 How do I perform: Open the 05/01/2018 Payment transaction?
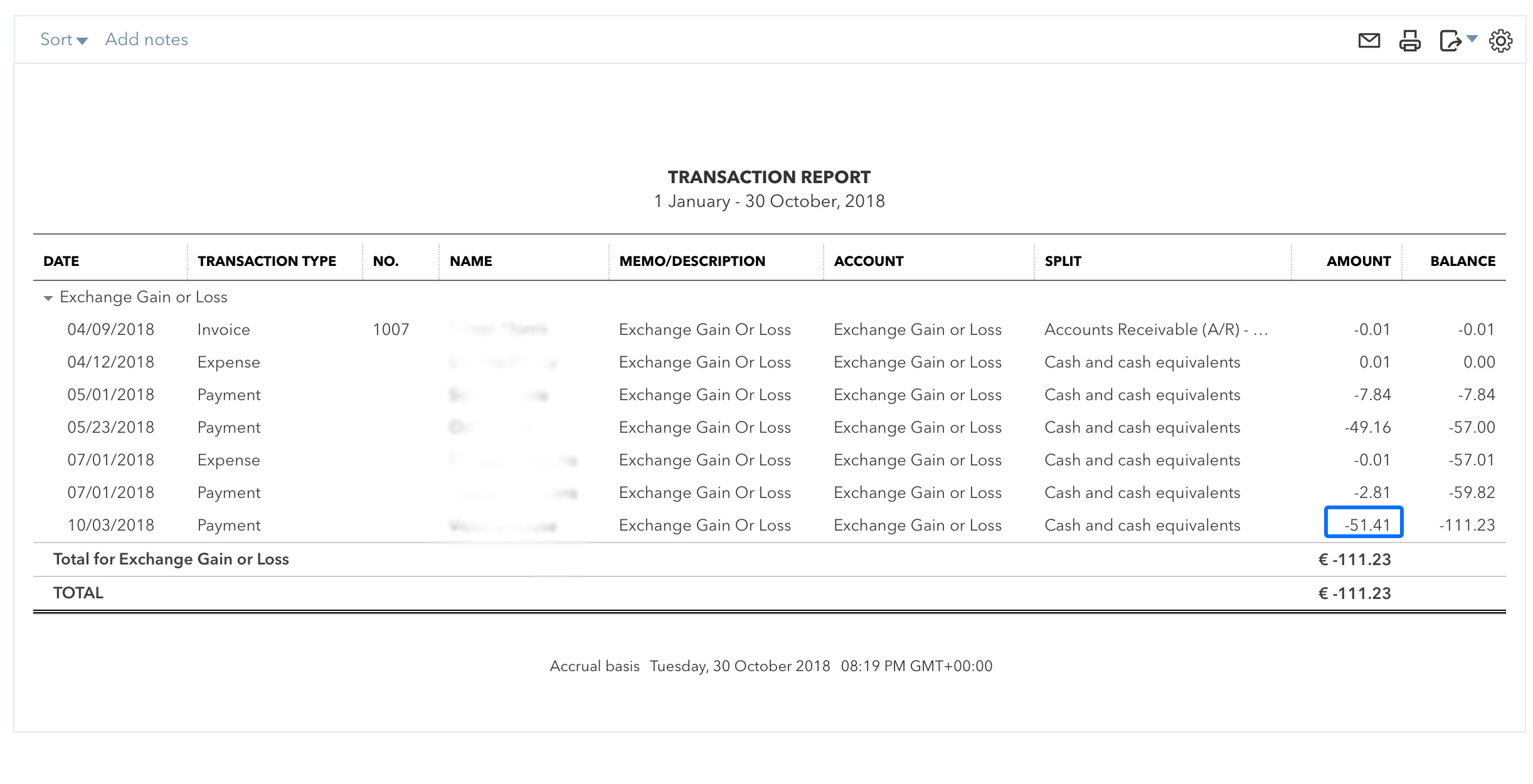point(228,395)
